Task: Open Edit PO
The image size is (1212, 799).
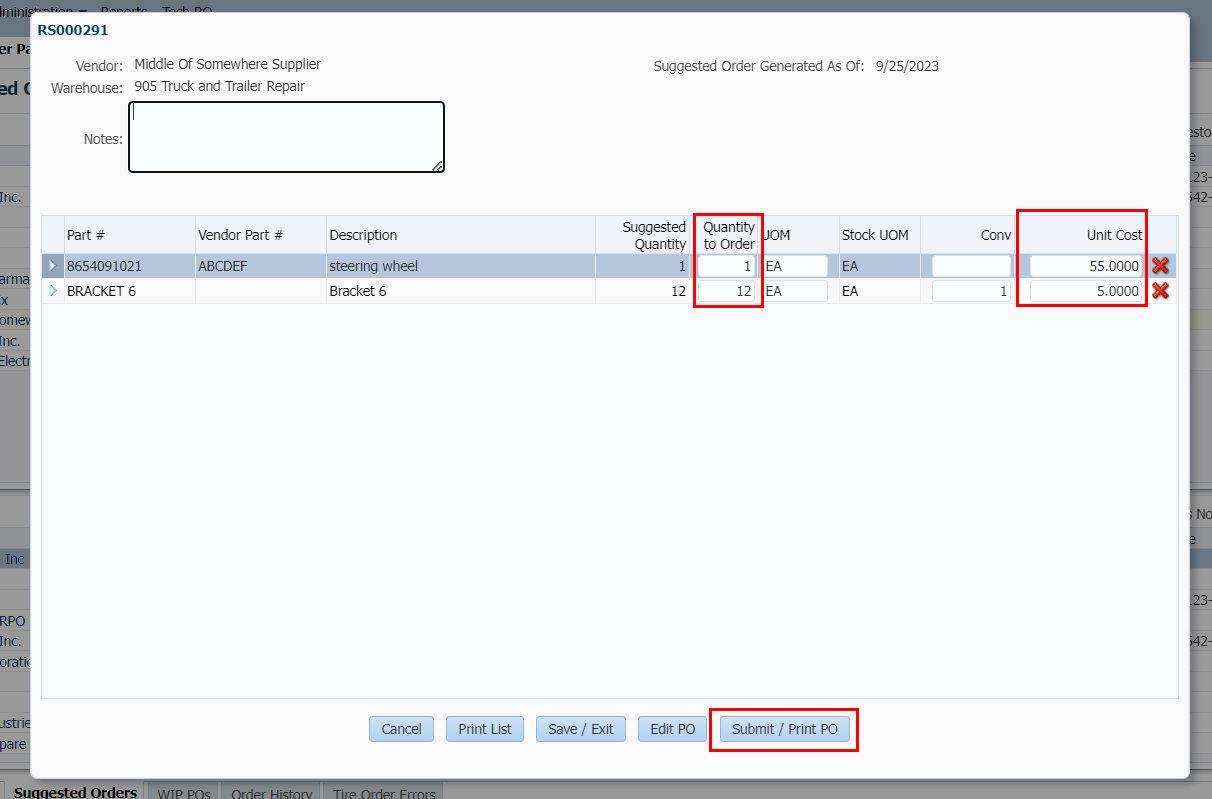Action: click(x=672, y=729)
